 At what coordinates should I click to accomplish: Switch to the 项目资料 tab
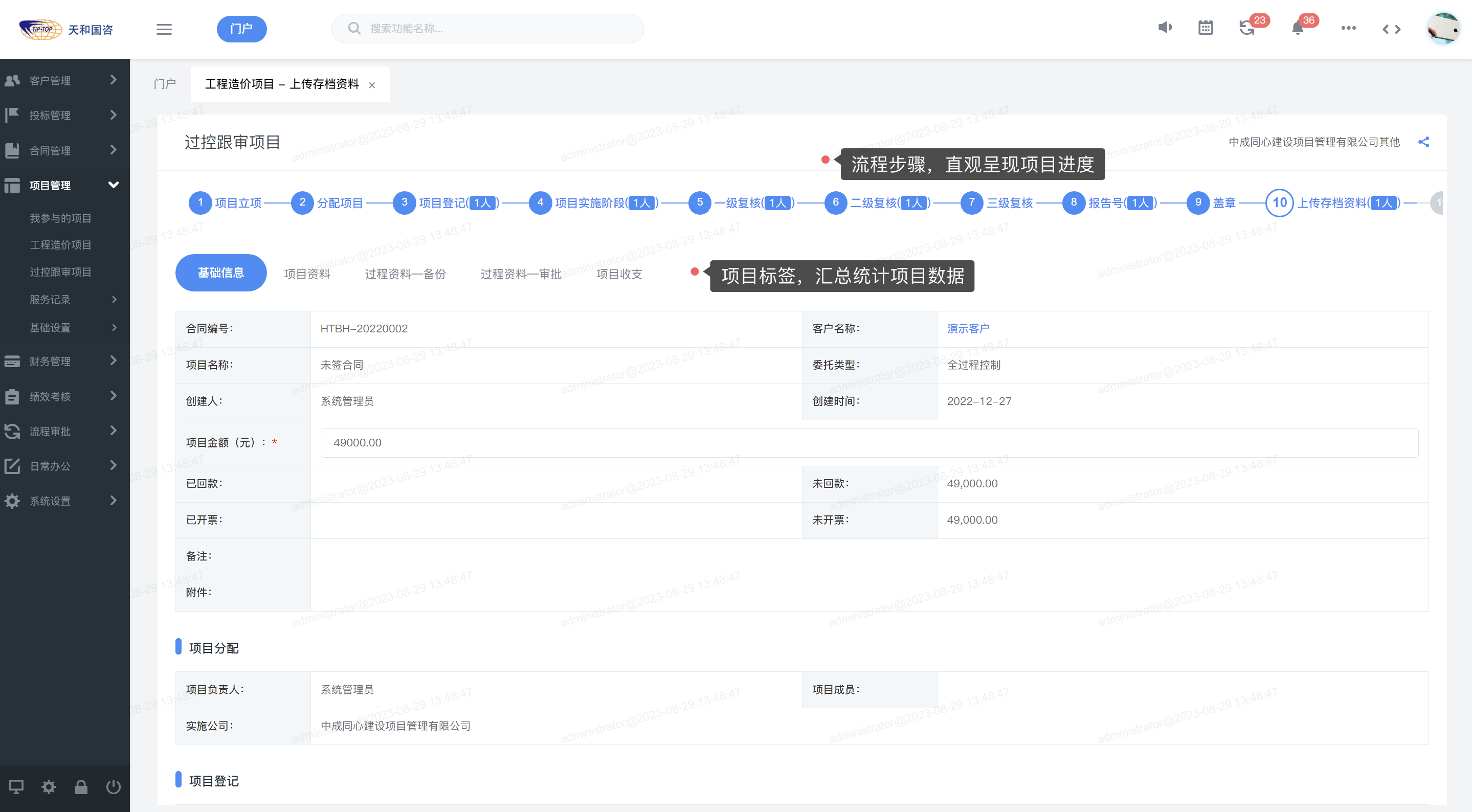click(x=307, y=274)
